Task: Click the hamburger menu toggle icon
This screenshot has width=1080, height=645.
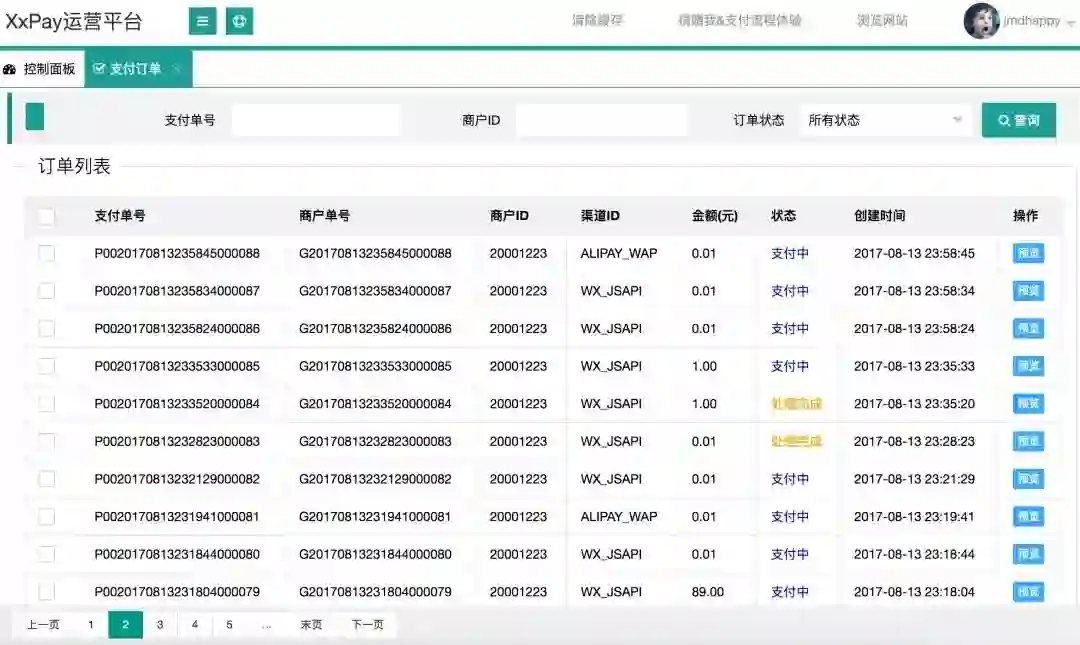Action: (203, 21)
